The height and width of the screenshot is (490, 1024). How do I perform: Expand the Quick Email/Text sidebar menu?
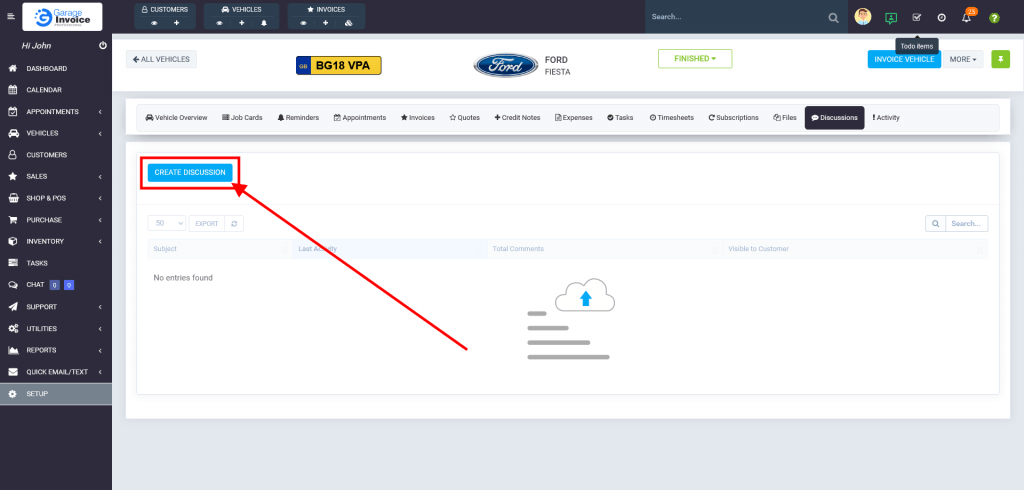tap(56, 372)
